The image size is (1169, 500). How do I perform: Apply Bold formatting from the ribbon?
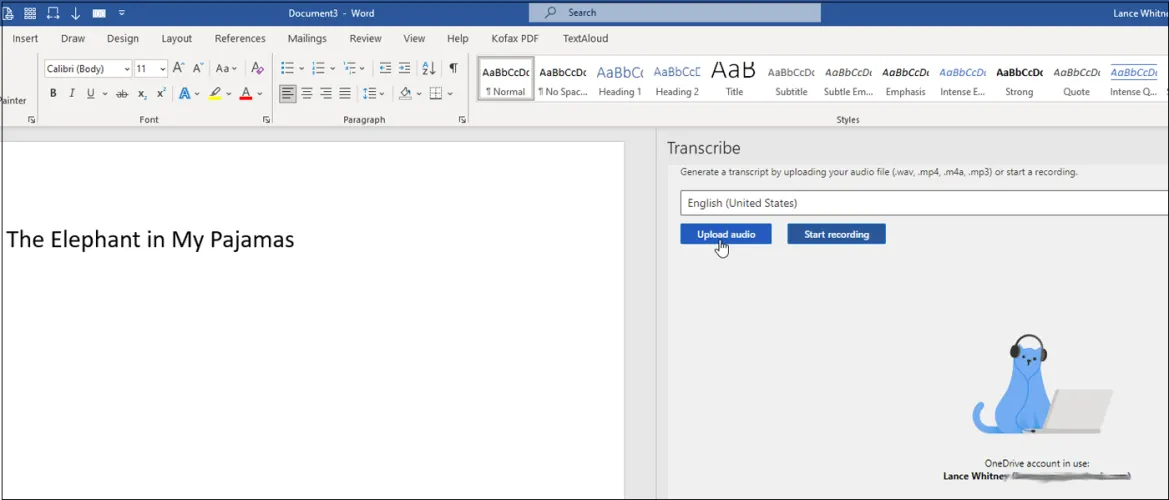point(53,93)
